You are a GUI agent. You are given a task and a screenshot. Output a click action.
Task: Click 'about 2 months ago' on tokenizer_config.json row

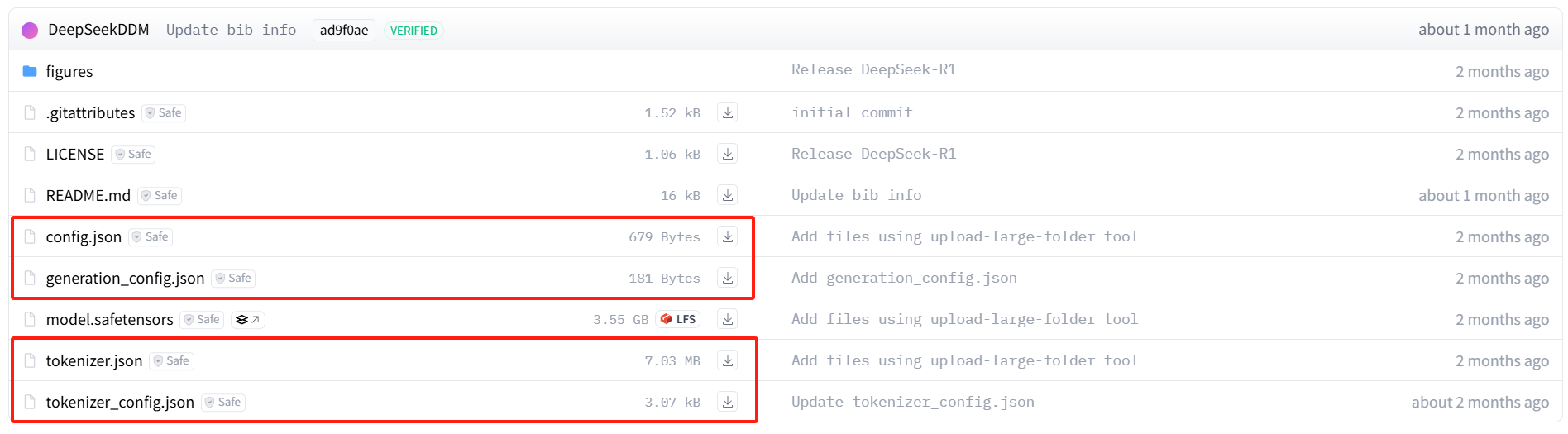[1480, 402]
